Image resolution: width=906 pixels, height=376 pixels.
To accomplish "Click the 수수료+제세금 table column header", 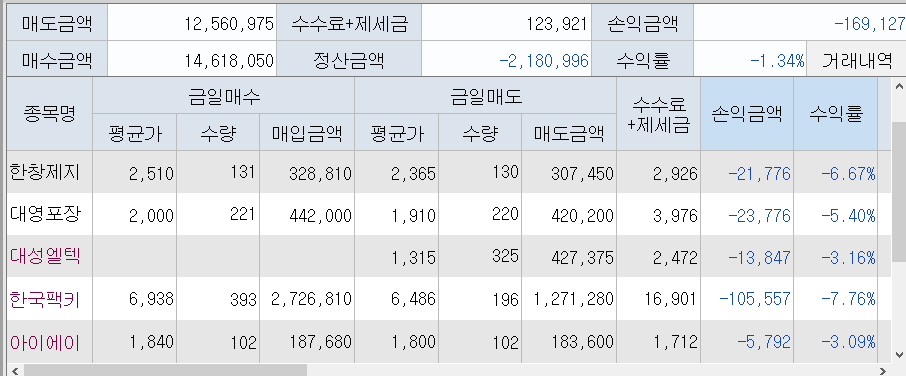I will (659, 114).
